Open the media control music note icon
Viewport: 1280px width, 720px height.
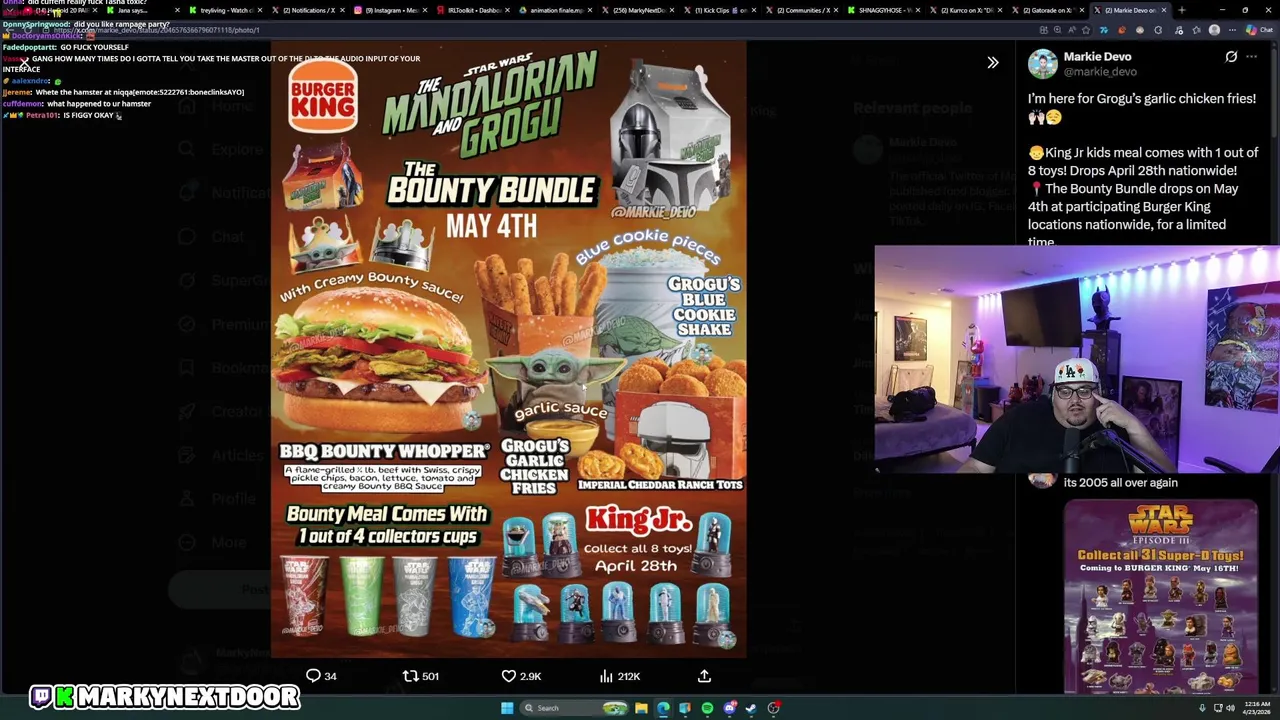pos(1179,30)
